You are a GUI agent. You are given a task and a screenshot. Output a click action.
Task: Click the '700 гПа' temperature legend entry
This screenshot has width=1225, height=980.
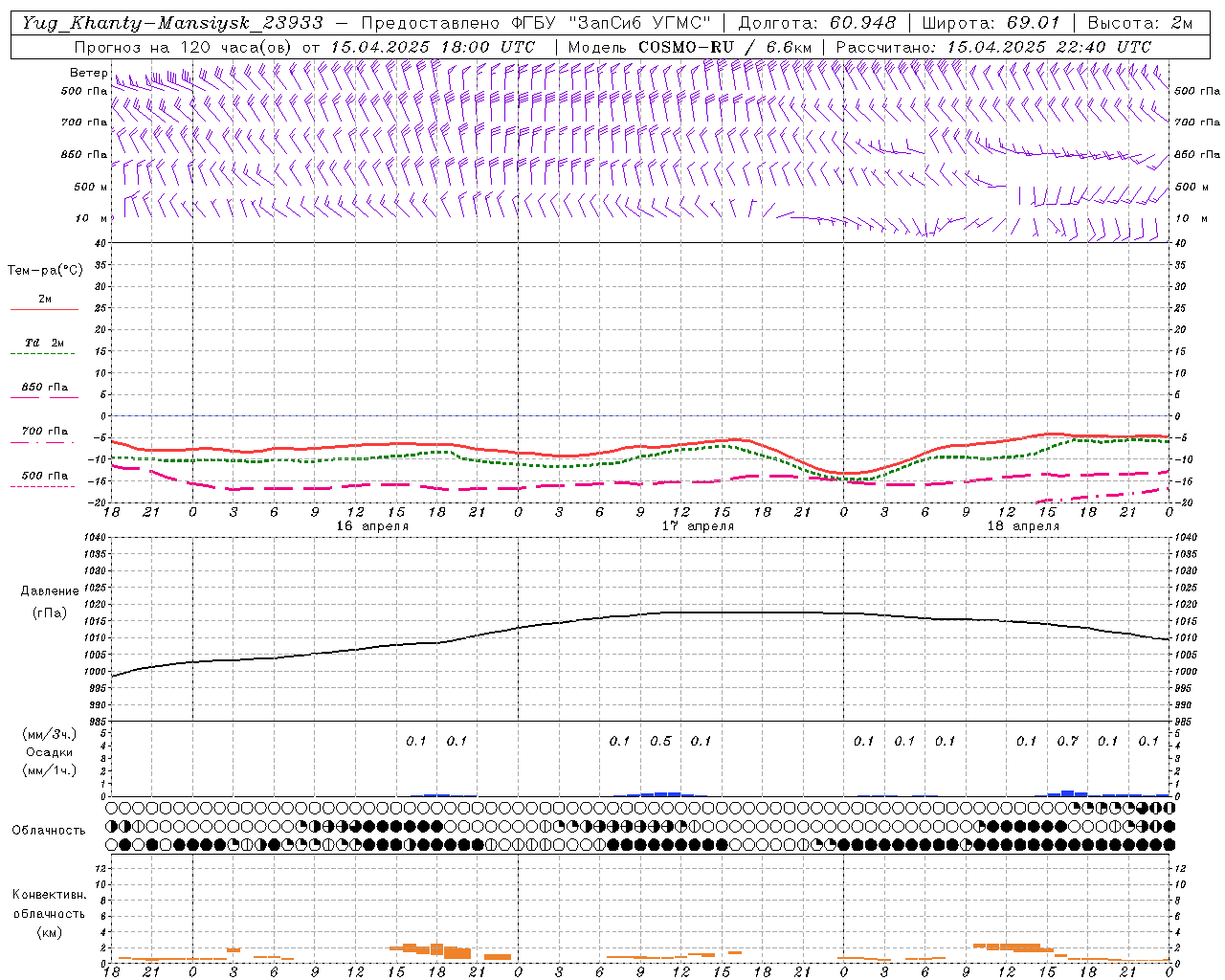(x=44, y=432)
